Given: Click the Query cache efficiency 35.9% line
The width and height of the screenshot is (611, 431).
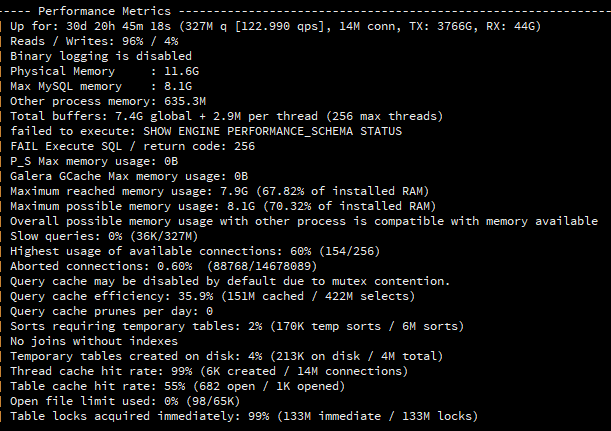Looking at the screenshot, I should point(212,296).
